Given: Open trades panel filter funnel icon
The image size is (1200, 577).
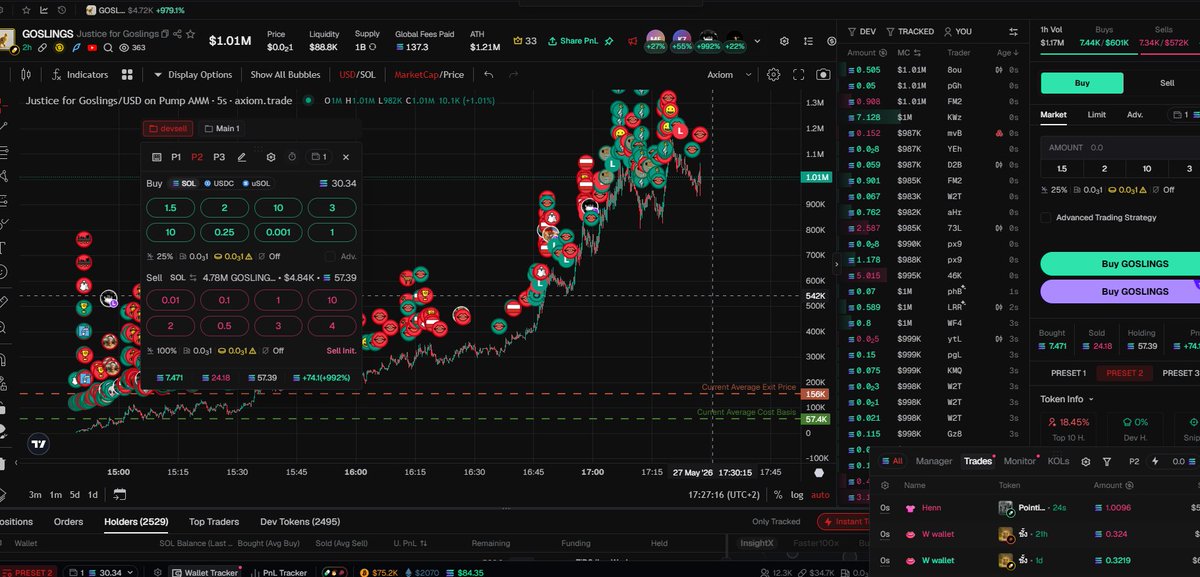Looking at the screenshot, I should coord(1107,461).
